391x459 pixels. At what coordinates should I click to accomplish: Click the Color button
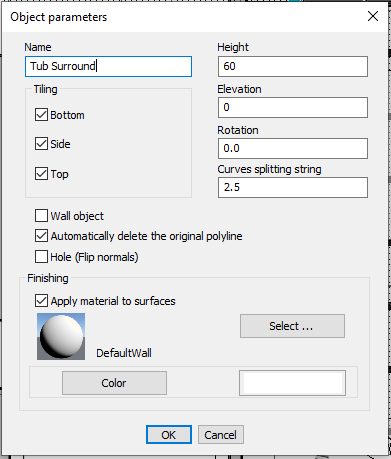pos(114,383)
